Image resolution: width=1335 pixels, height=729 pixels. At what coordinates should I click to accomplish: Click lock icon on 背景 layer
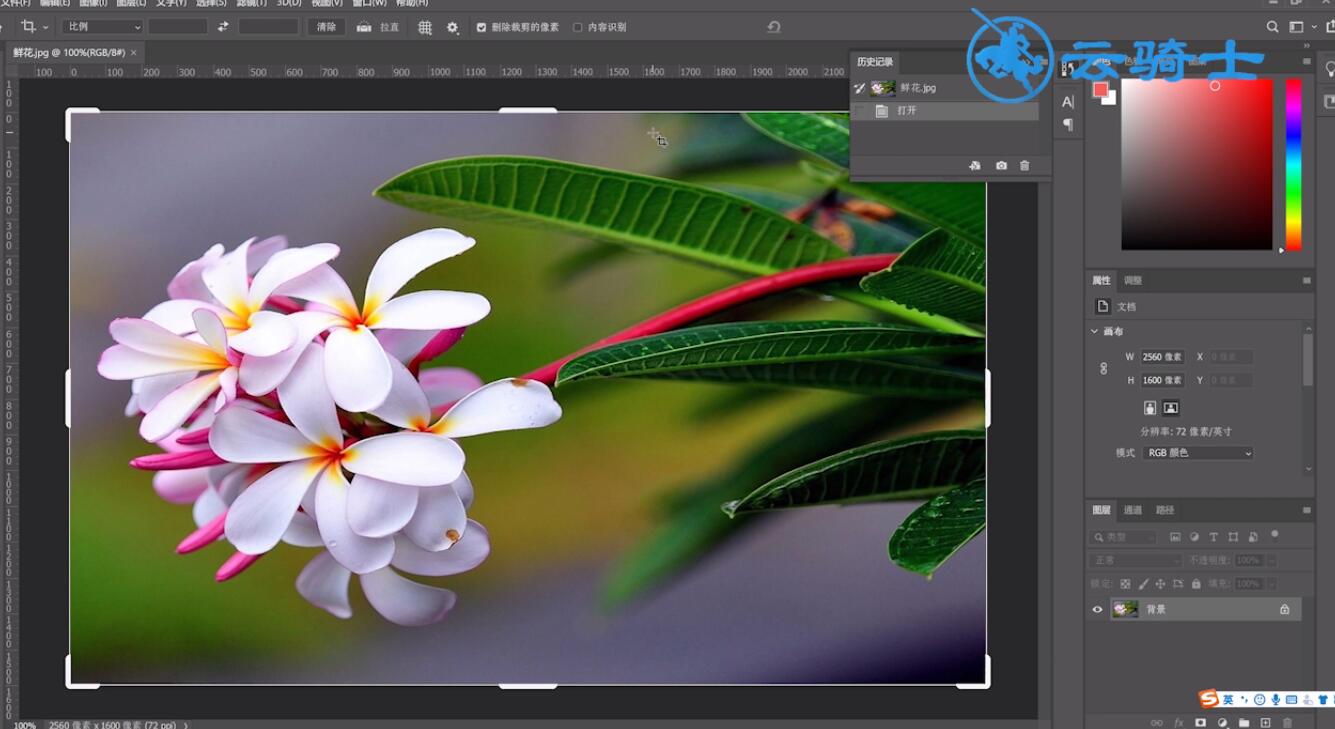(x=1285, y=609)
